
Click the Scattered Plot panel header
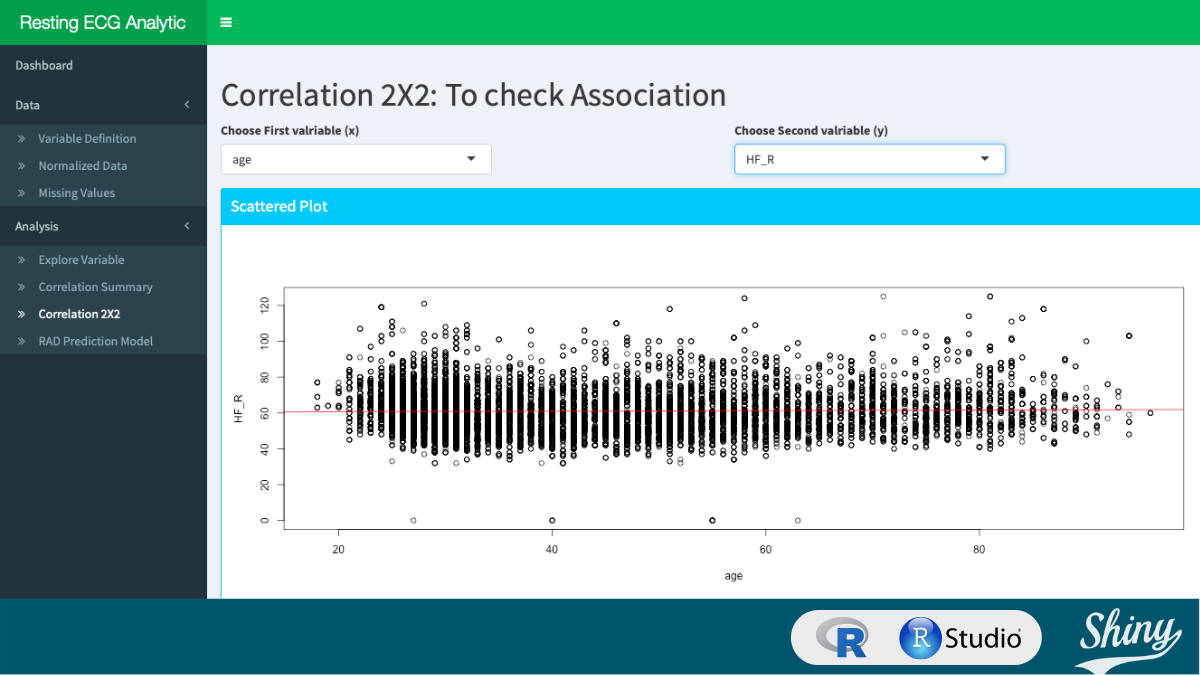pyautogui.click(x=279, y=206)
